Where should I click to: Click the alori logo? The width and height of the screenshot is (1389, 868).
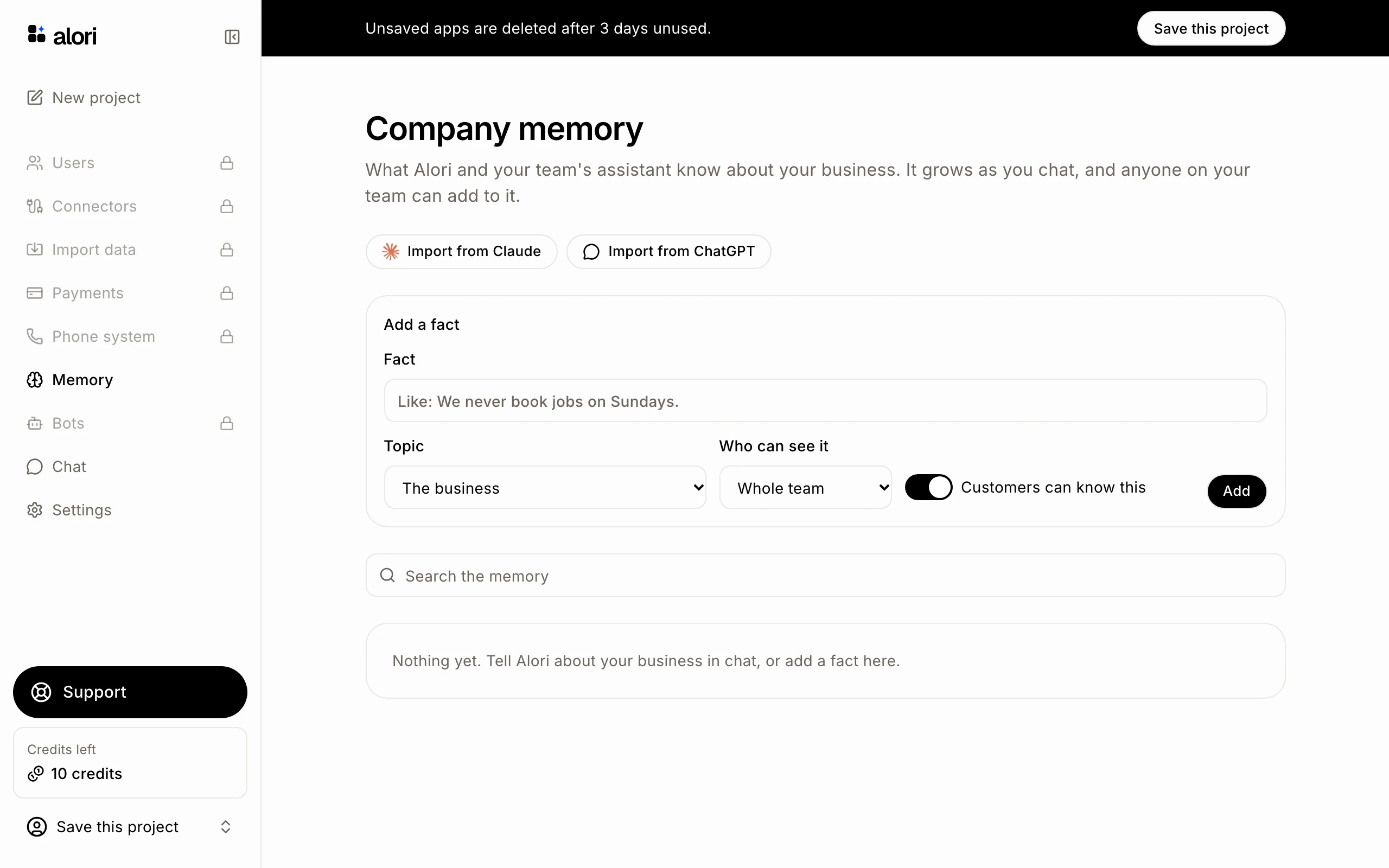point(62,36)
